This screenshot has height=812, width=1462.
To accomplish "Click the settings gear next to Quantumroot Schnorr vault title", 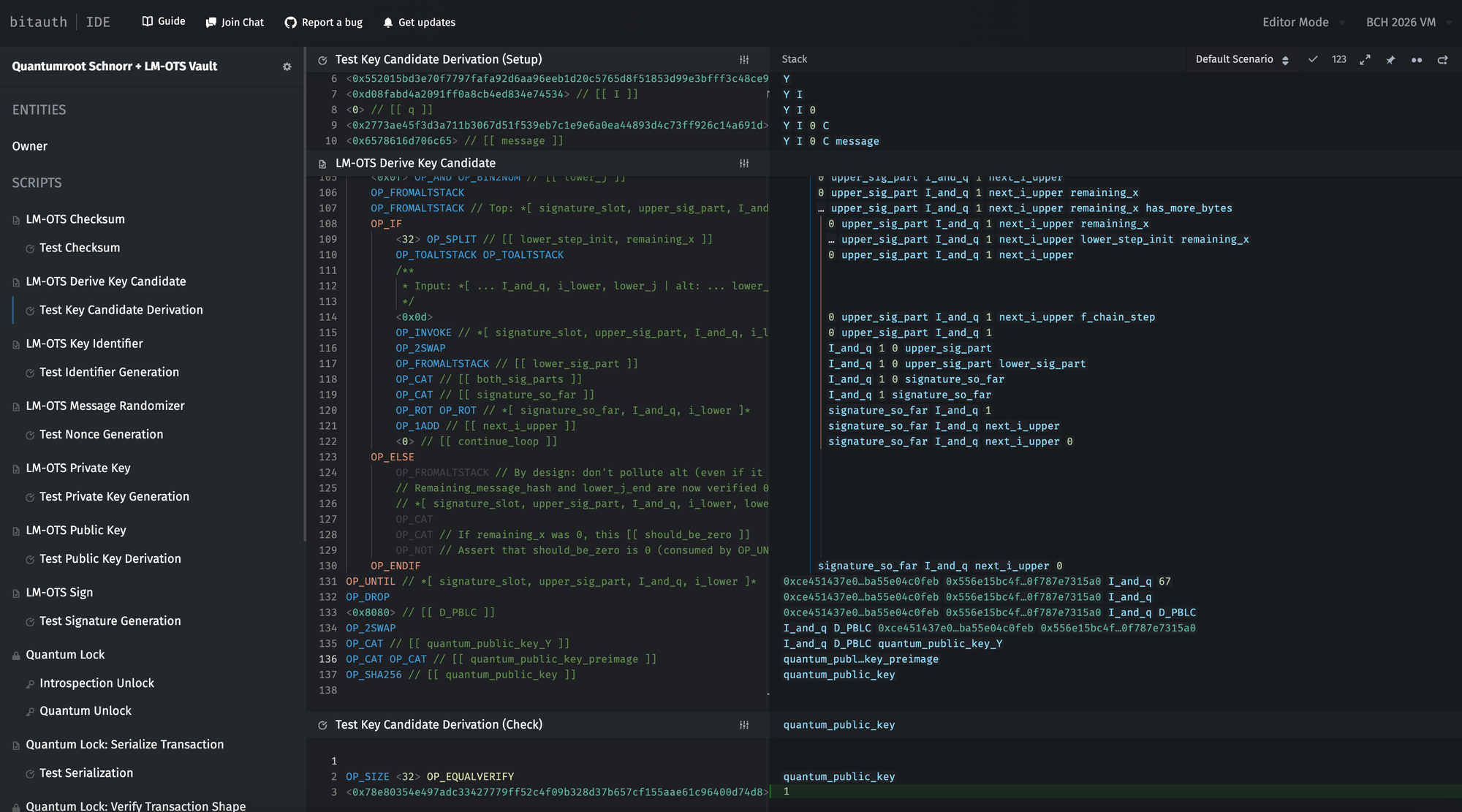I will pos(287,66).
